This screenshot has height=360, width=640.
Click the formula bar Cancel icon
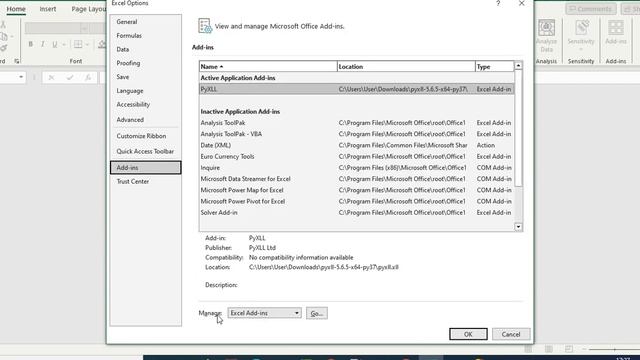click(x=51, y=78)
